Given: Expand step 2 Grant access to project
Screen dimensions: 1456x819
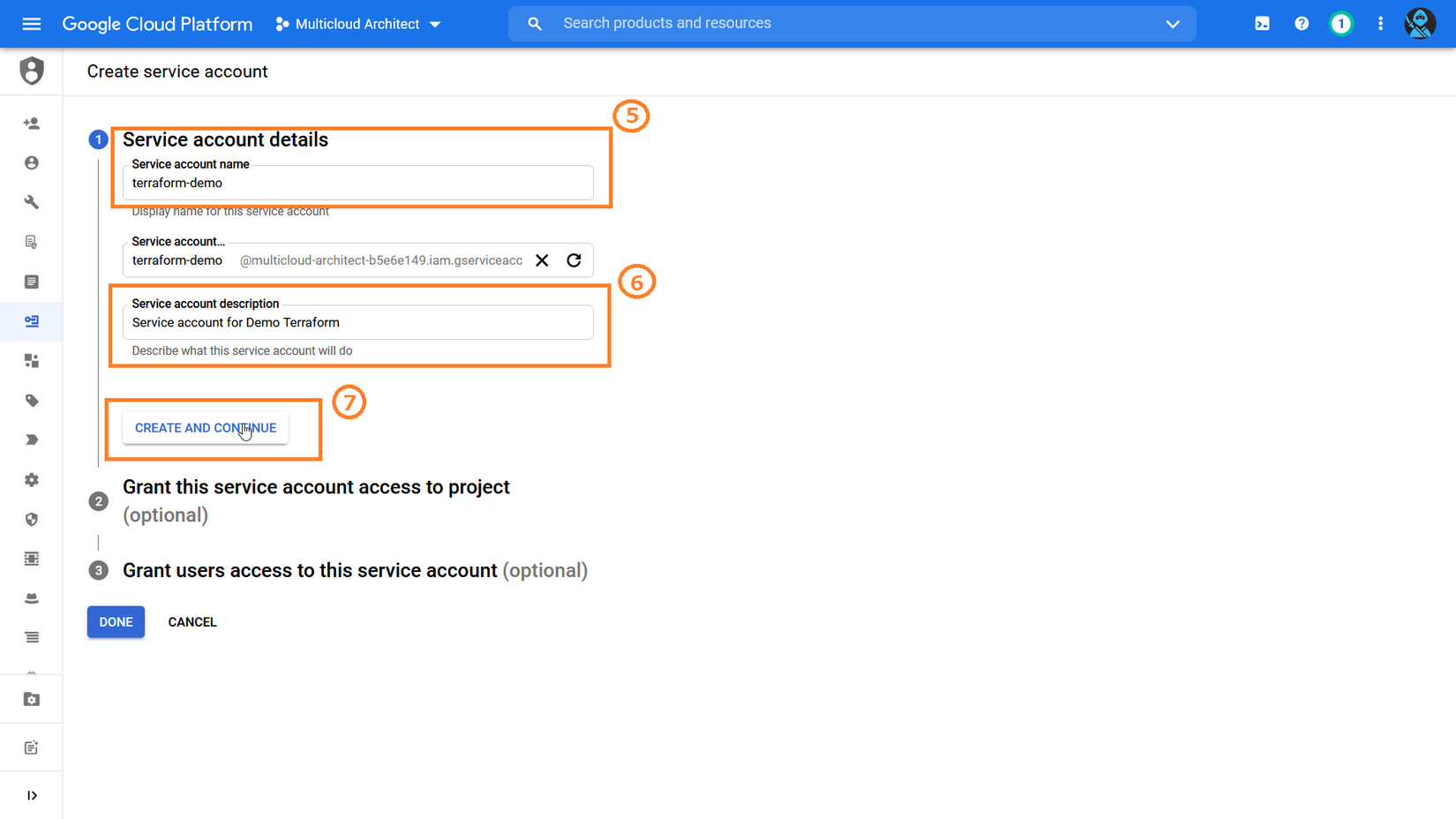Looking at the screenshot, I should tap(316, 488).
